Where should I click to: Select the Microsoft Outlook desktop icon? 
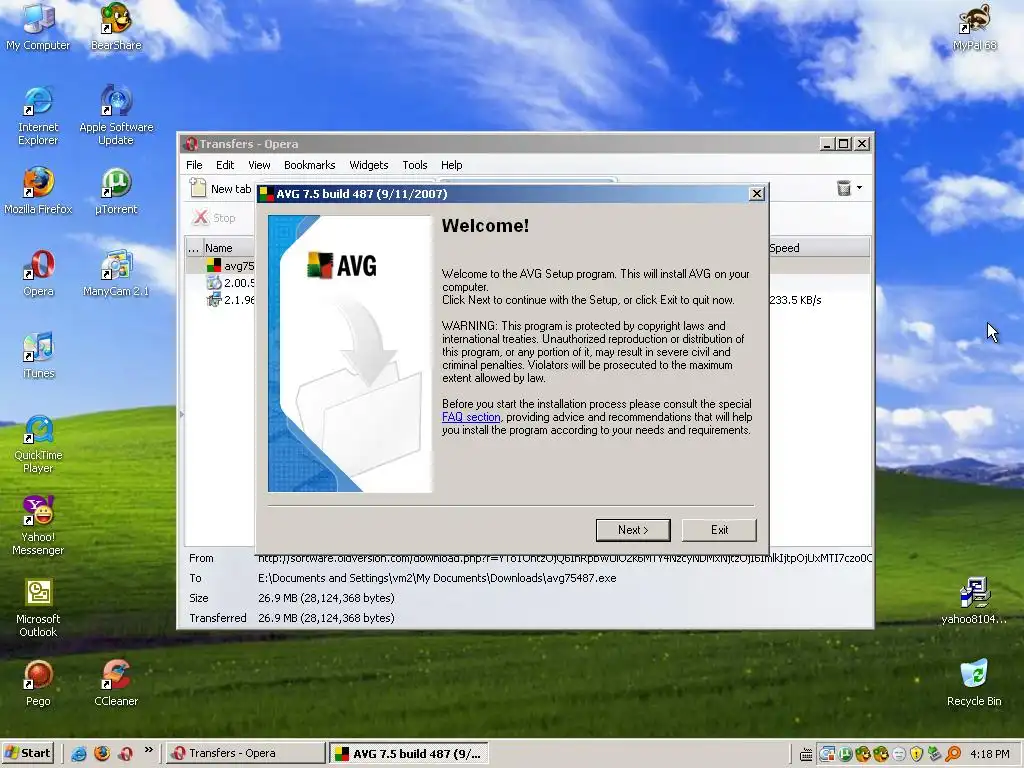coord(38,608)
